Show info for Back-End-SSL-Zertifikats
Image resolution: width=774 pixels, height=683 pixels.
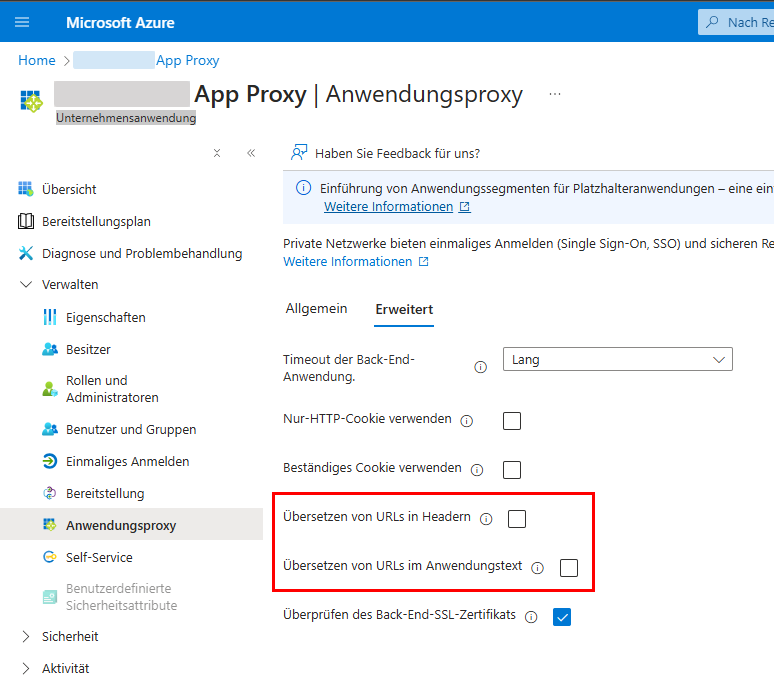click(531, 617)
